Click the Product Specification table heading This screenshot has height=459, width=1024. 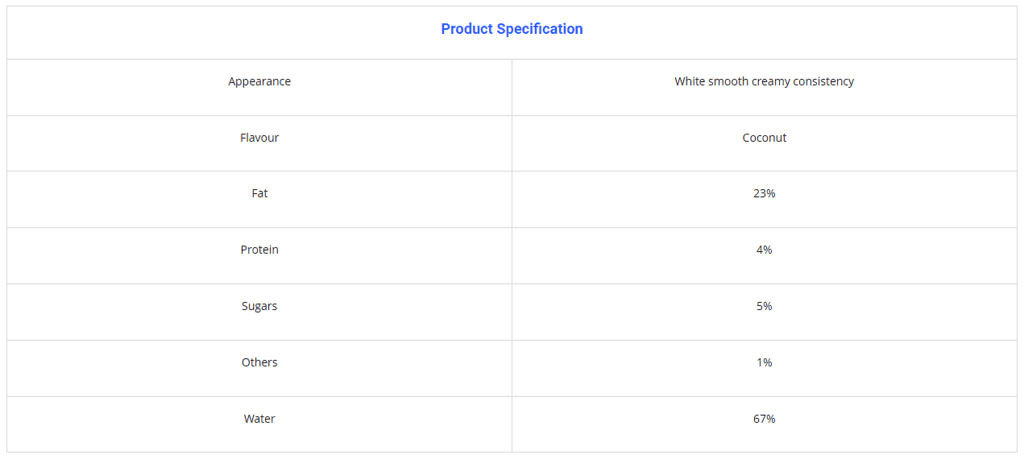click(511, 29)
